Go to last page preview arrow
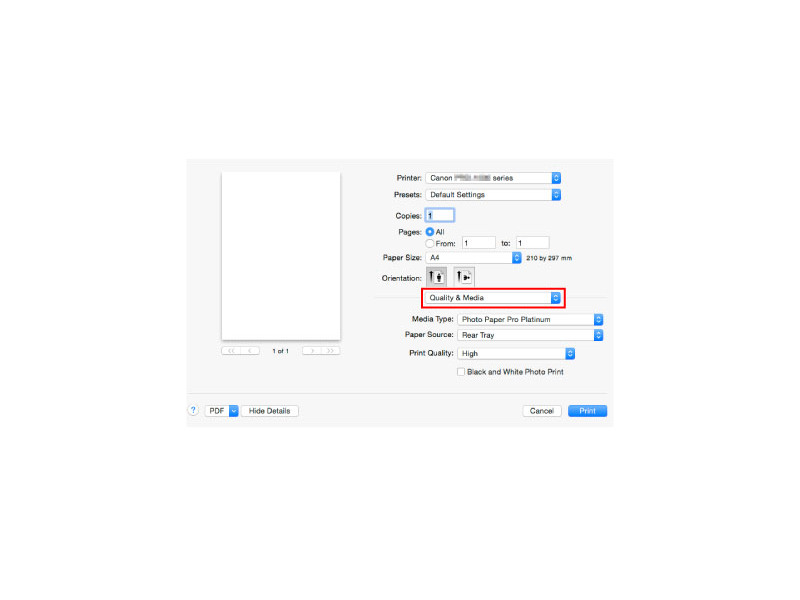 331,351
